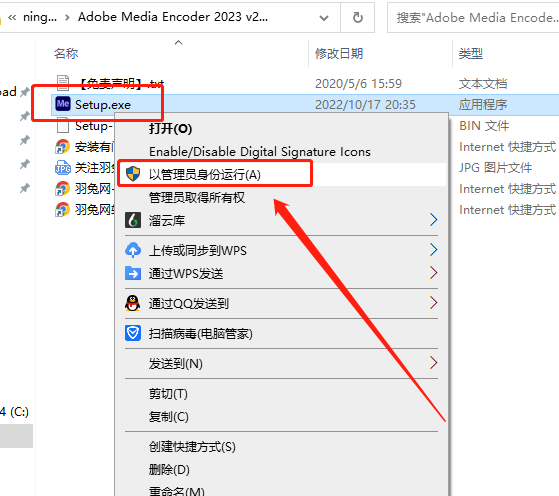Sort files by the 类型 column header

tap(471, 54)
